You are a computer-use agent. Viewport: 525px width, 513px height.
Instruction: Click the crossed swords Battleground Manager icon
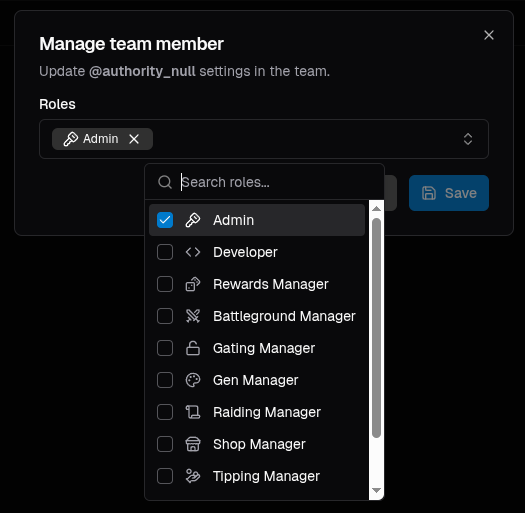point(193,316)
